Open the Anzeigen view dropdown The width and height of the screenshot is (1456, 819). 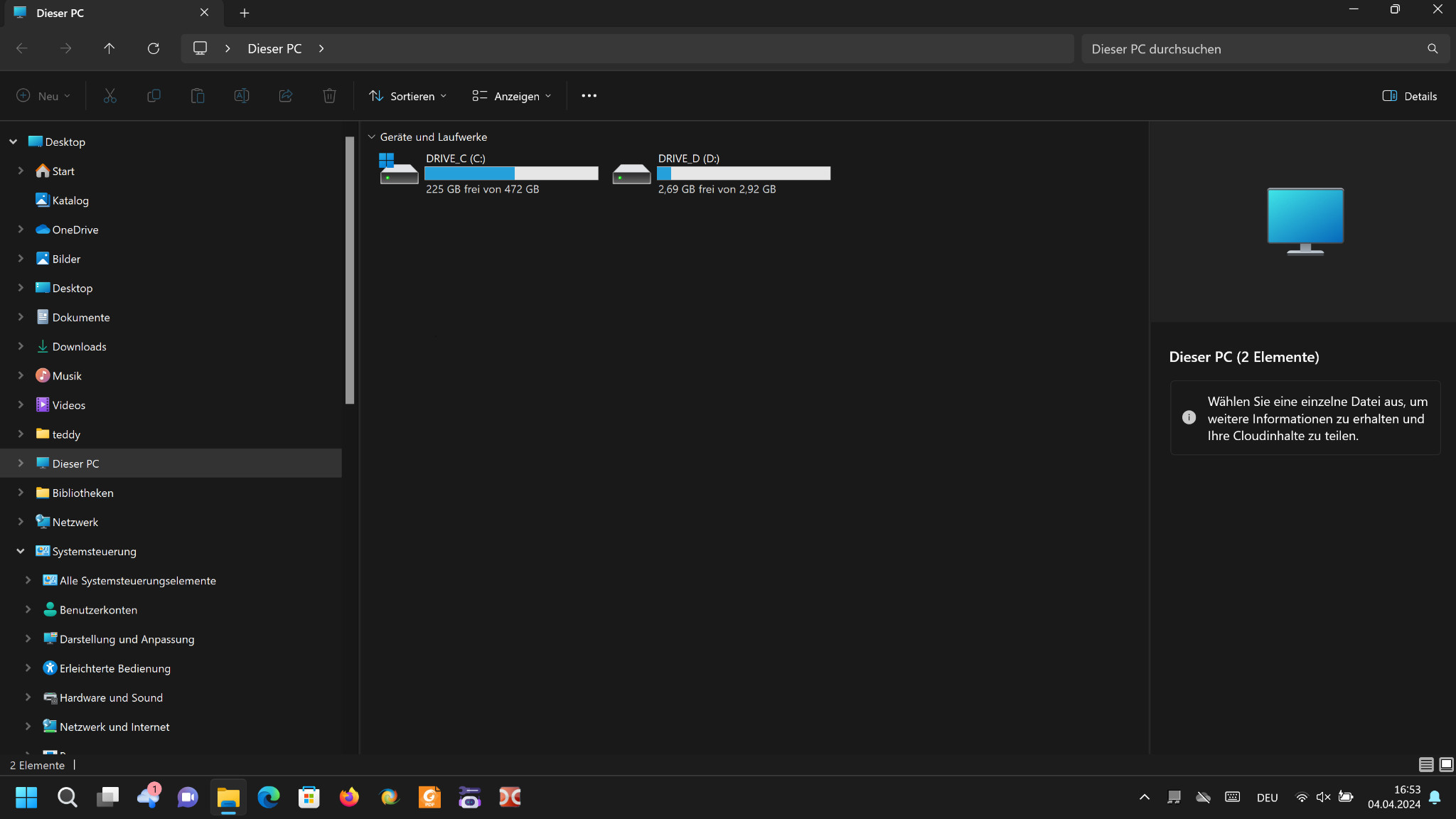[x=512, y=96]
